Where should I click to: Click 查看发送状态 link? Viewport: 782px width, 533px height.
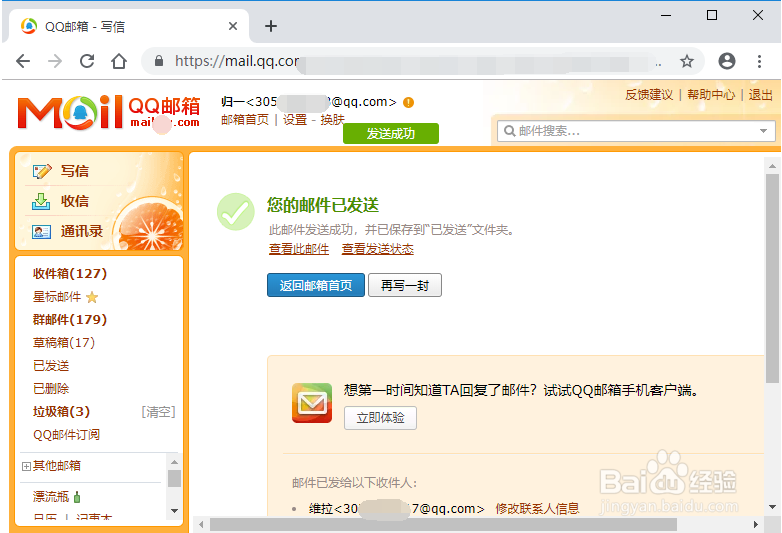pos(378,249)
